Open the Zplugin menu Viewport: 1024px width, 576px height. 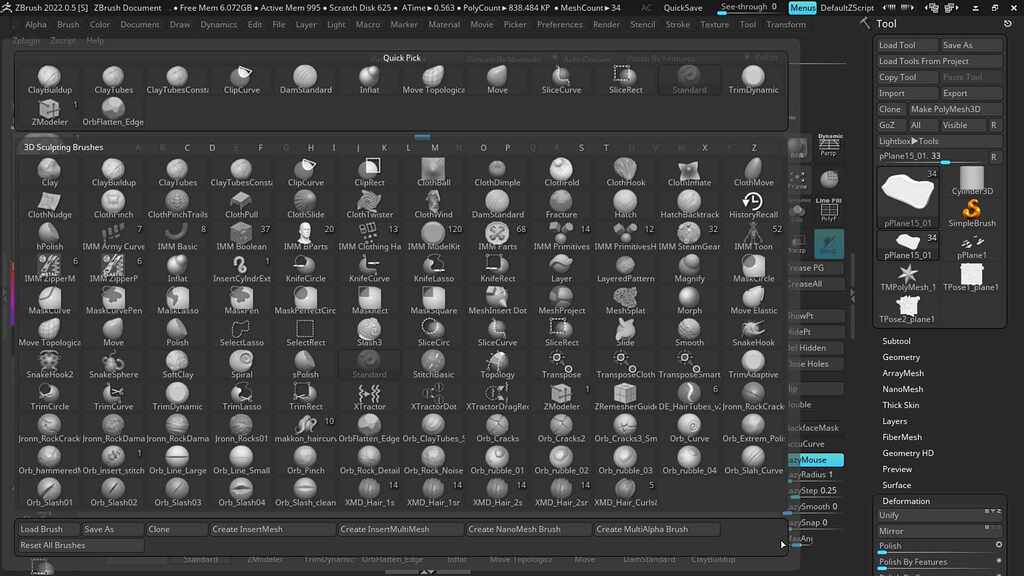pos(23,41)
